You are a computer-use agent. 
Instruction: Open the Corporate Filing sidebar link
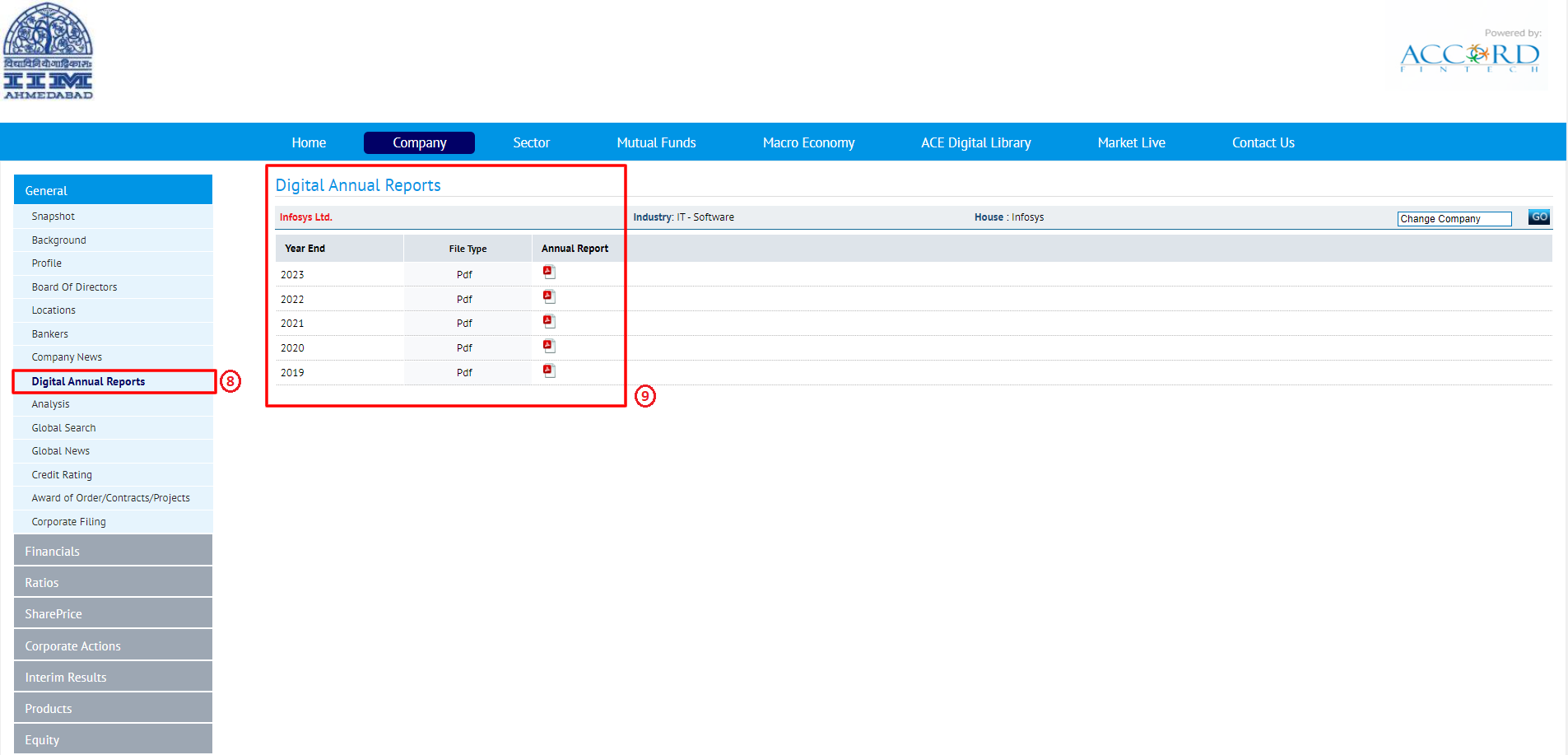point(68,522)
